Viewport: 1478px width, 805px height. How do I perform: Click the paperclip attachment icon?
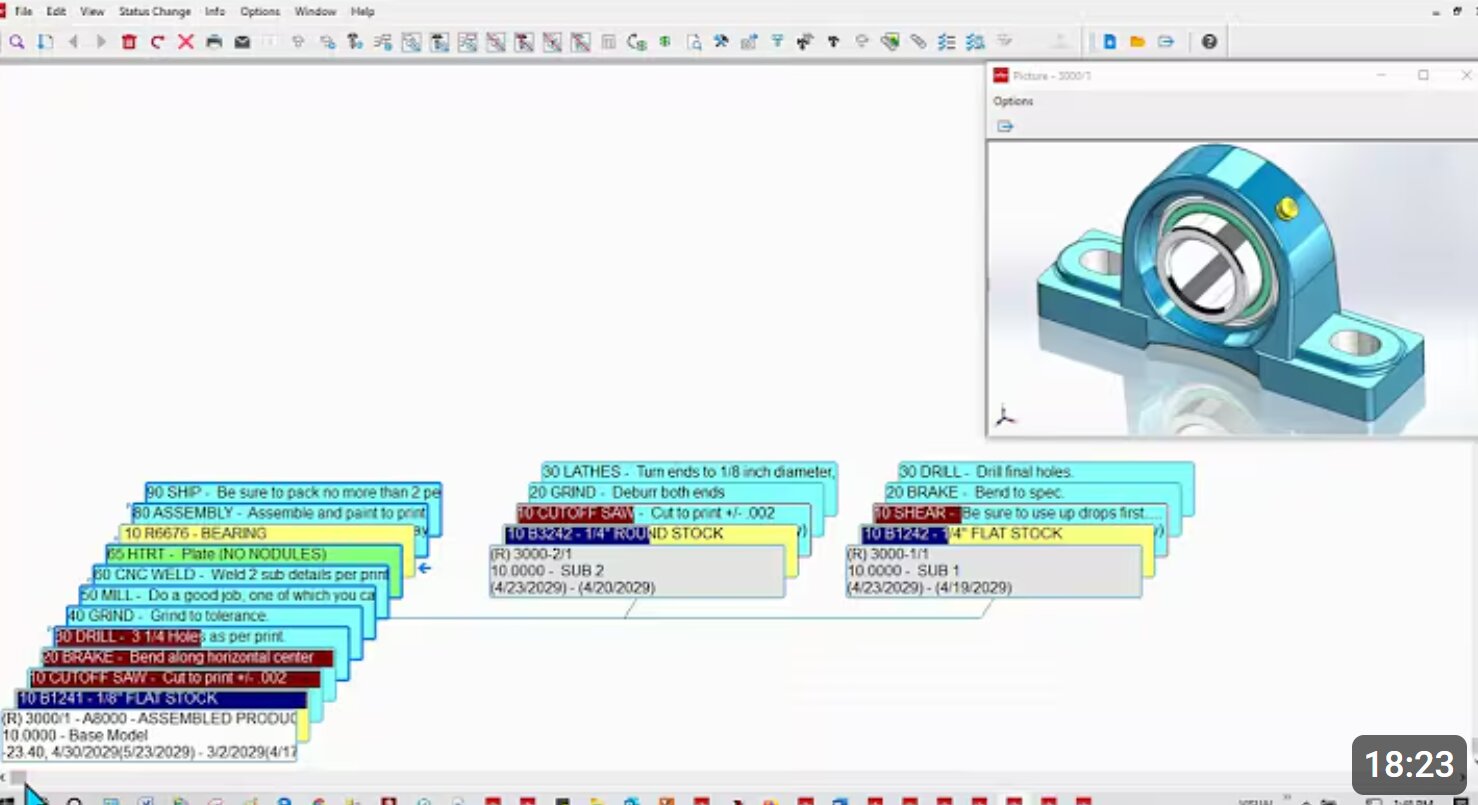click(918, 42)
